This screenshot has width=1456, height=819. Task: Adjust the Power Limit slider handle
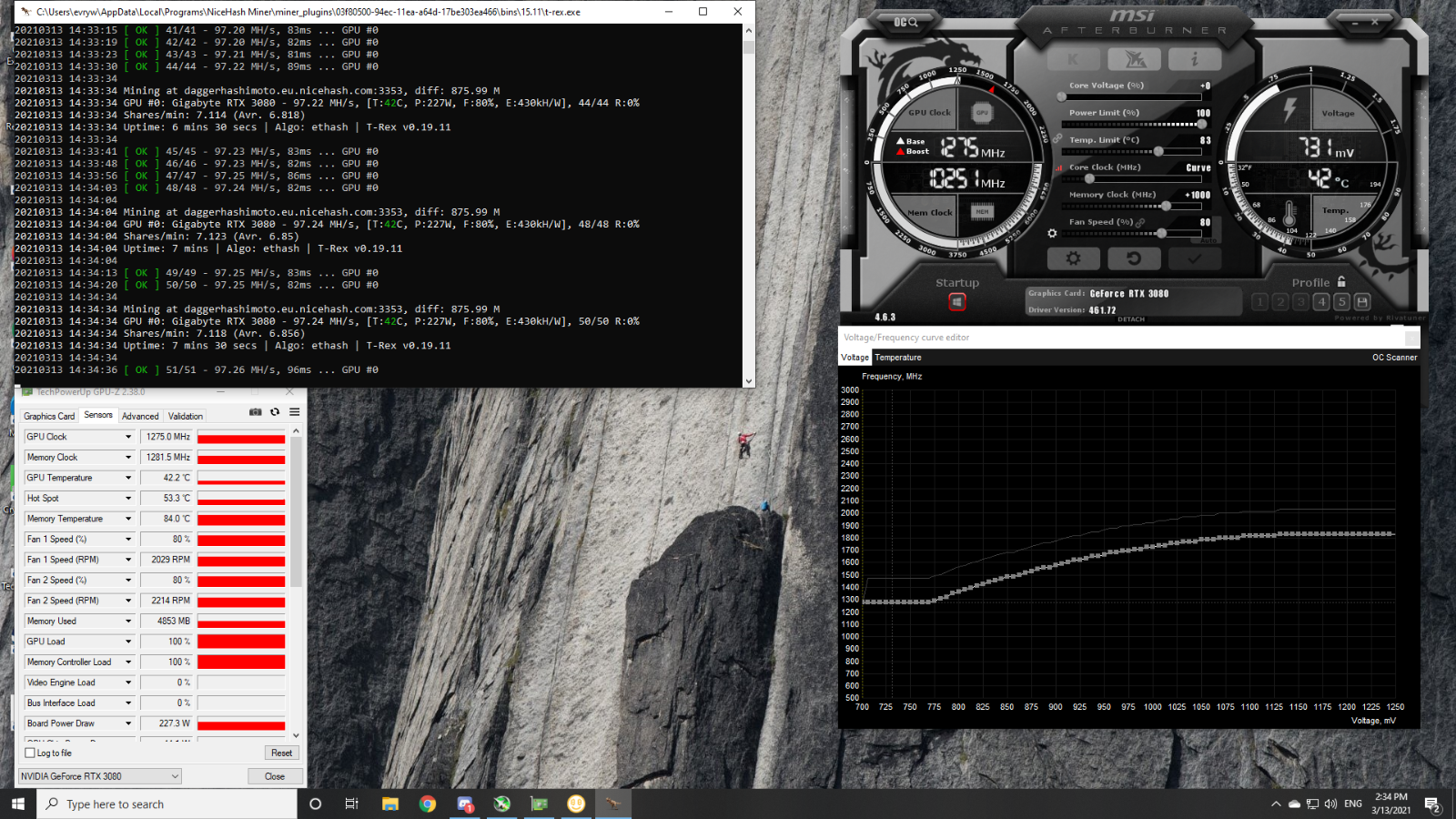tap(1201, 124)
